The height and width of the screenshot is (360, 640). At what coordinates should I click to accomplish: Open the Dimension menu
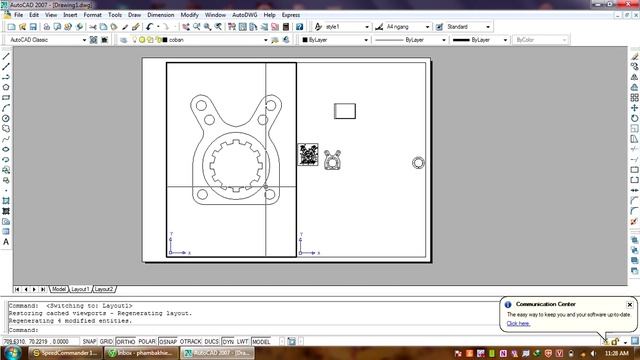point(160,15)
